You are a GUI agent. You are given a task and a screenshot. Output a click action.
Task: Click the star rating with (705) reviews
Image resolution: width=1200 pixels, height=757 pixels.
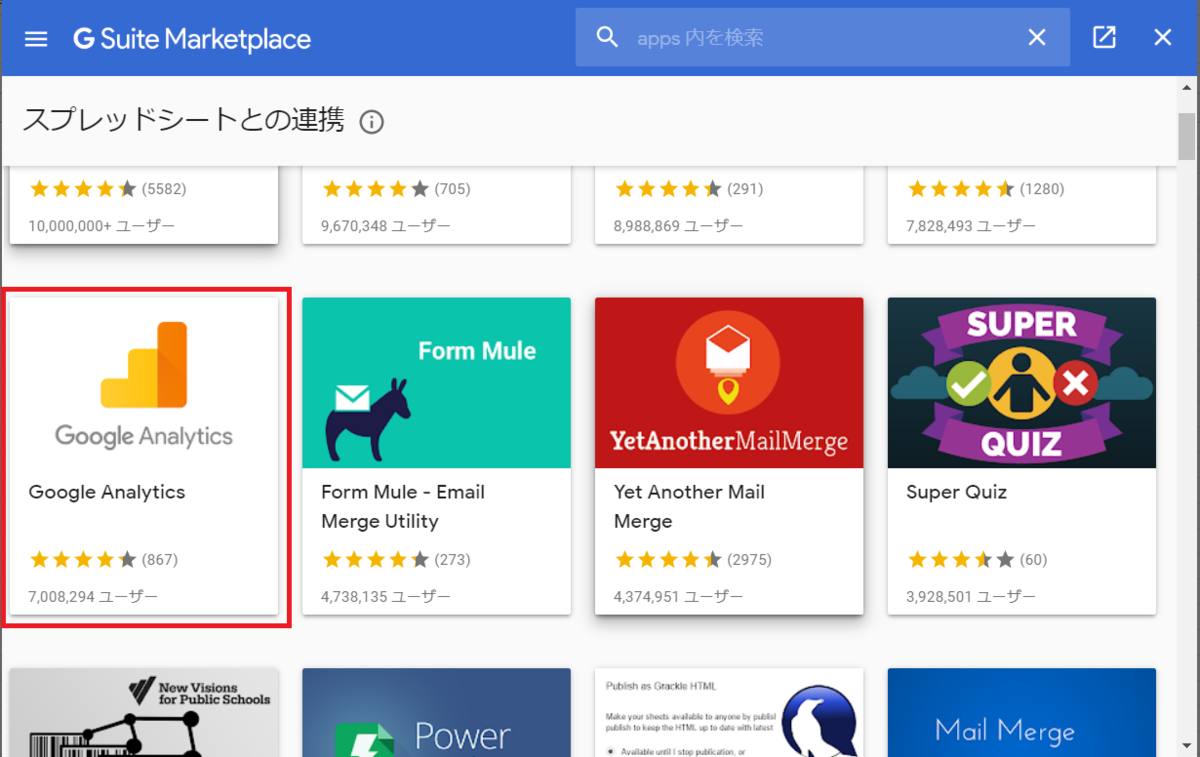click(396, 189)
